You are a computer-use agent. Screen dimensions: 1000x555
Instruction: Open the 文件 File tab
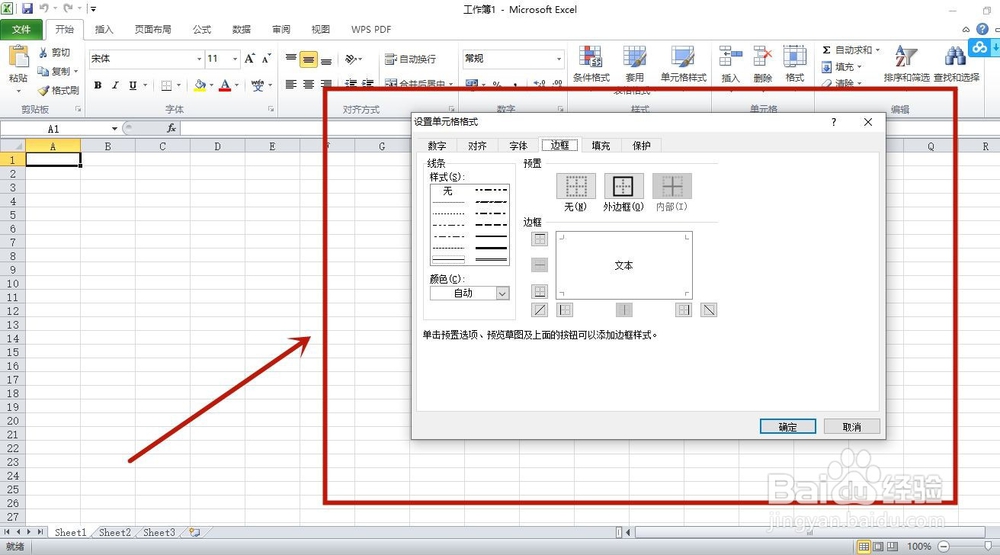click(x=21, y=29)
